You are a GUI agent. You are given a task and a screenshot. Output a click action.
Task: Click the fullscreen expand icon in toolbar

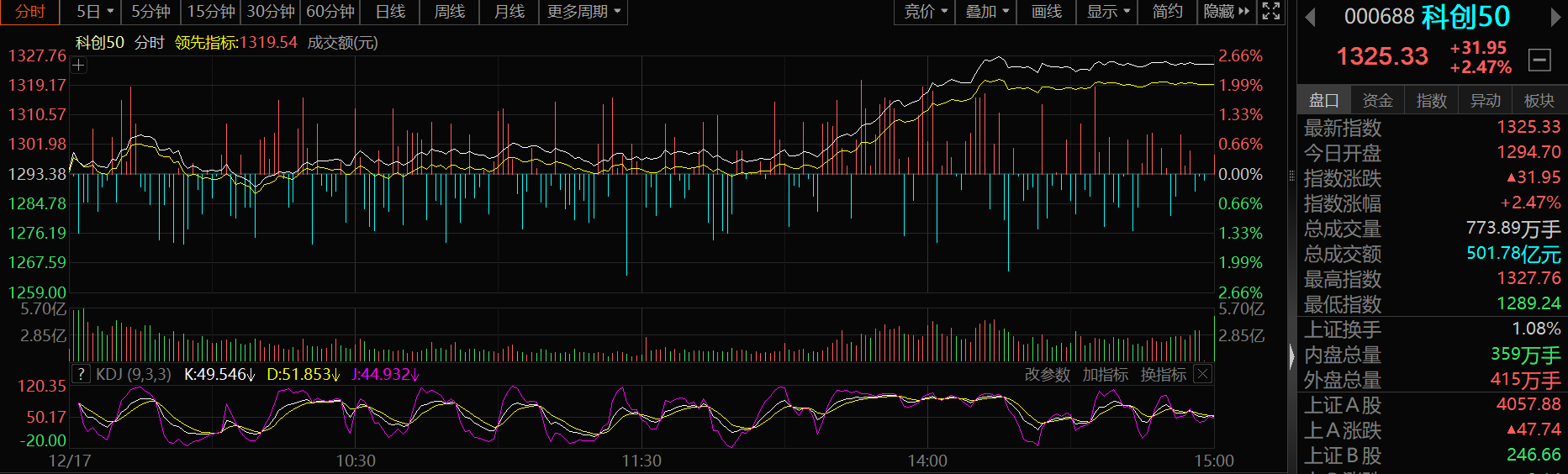click(x=1271, y=11)
